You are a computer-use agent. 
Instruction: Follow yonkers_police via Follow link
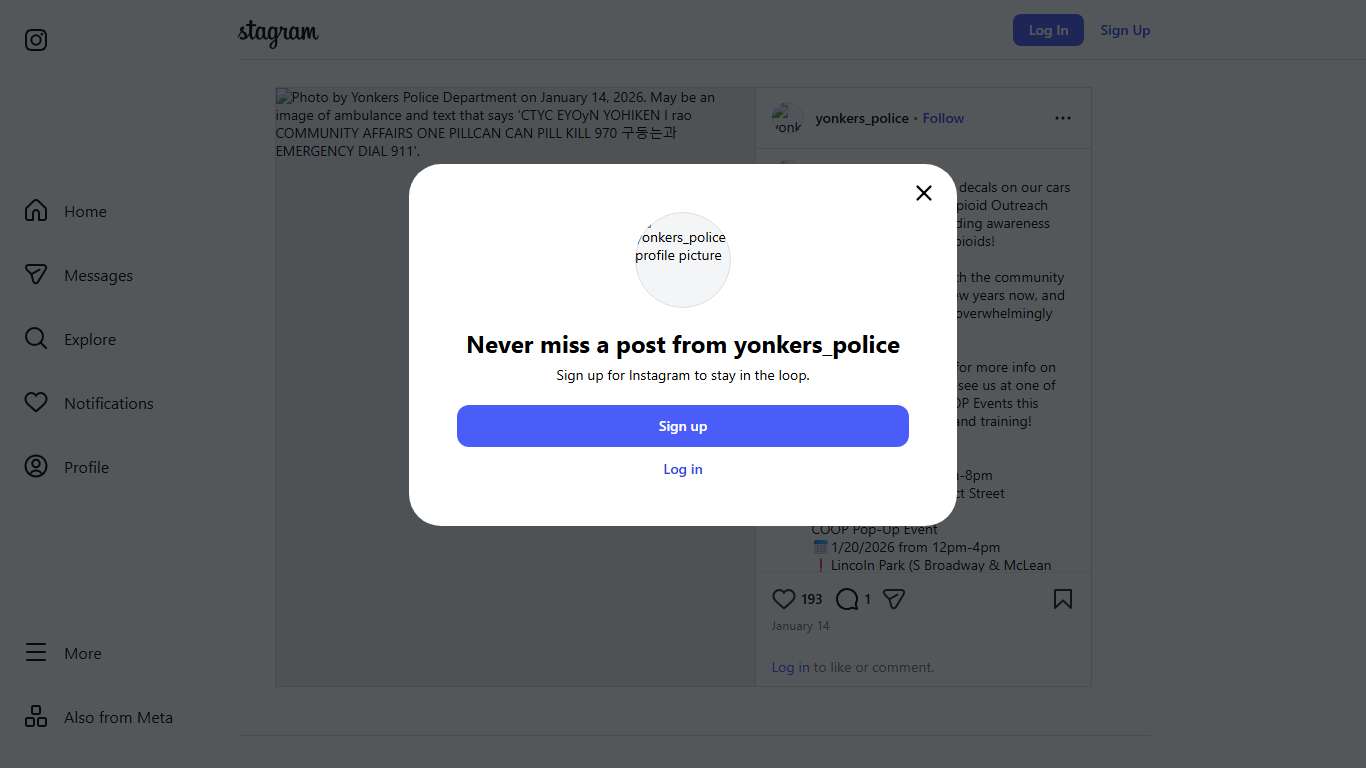point(942,118)
